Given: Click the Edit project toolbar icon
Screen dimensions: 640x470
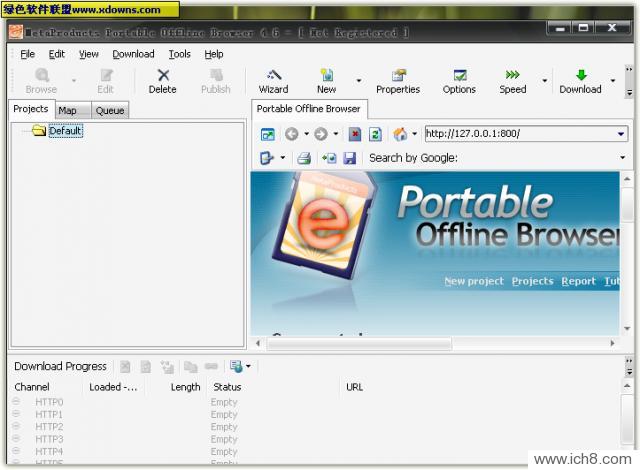Looking at the screenshot, I should click(105, 81).
